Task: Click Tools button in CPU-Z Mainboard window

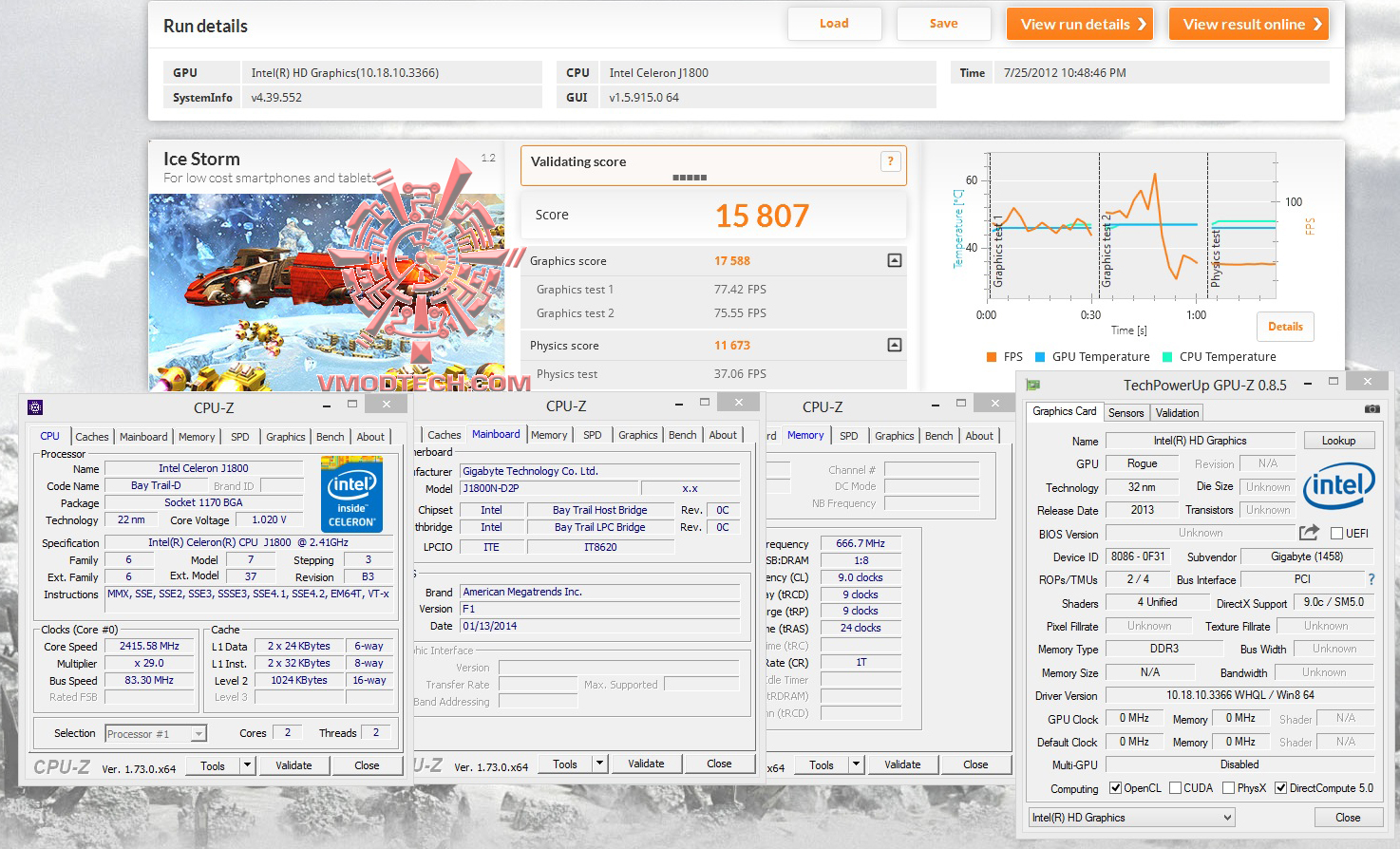Action: tap(564, 764)
